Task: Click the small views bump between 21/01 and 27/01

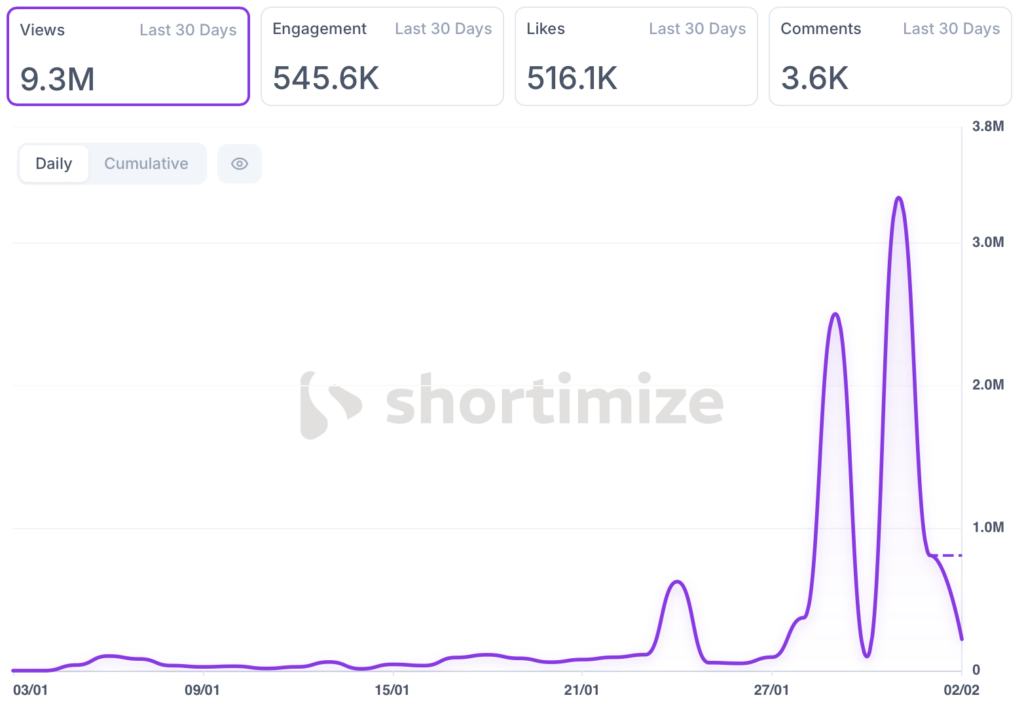Action: tap(677, 581)
